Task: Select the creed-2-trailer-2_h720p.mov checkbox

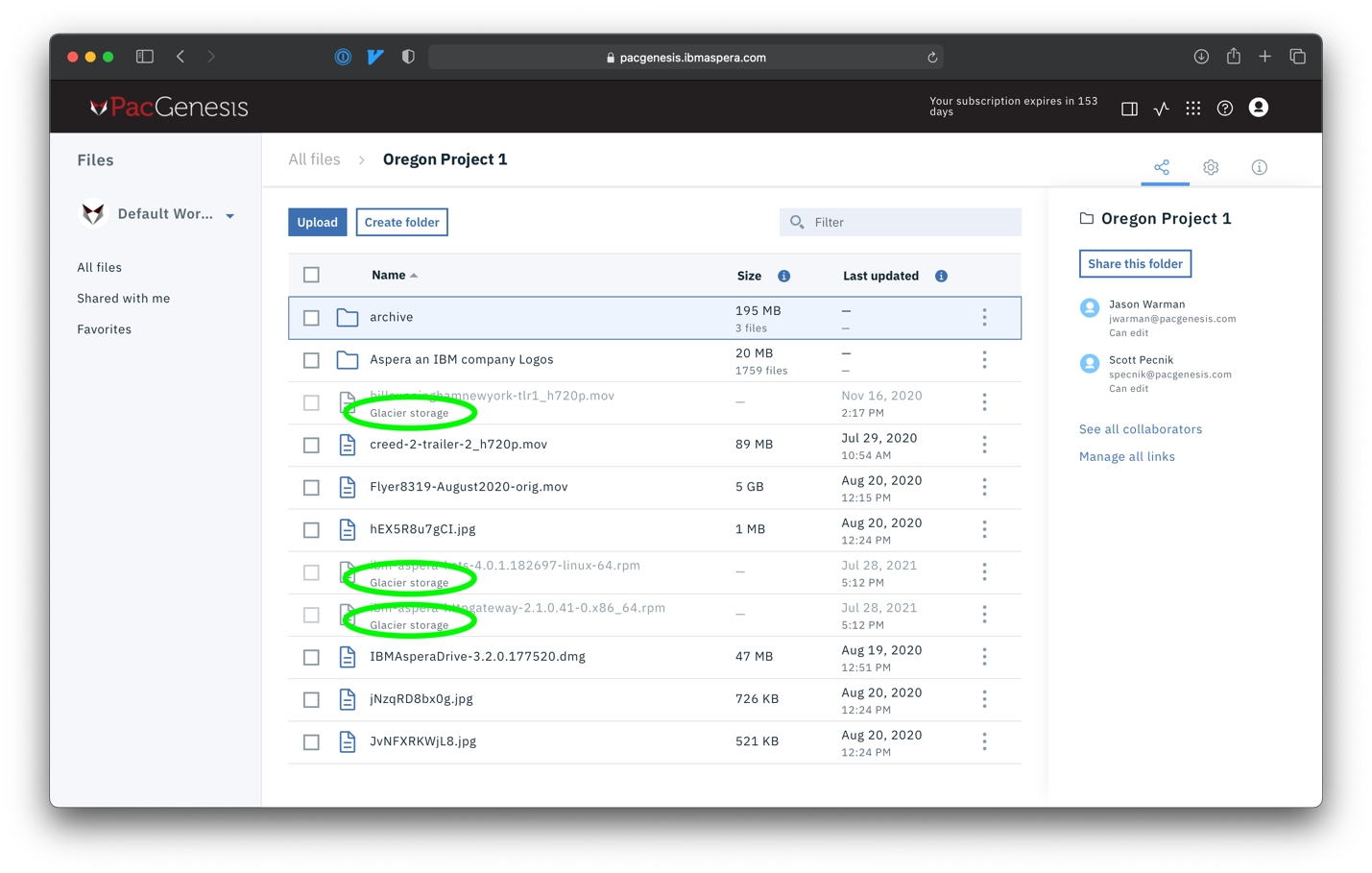Action: point(311,445)
